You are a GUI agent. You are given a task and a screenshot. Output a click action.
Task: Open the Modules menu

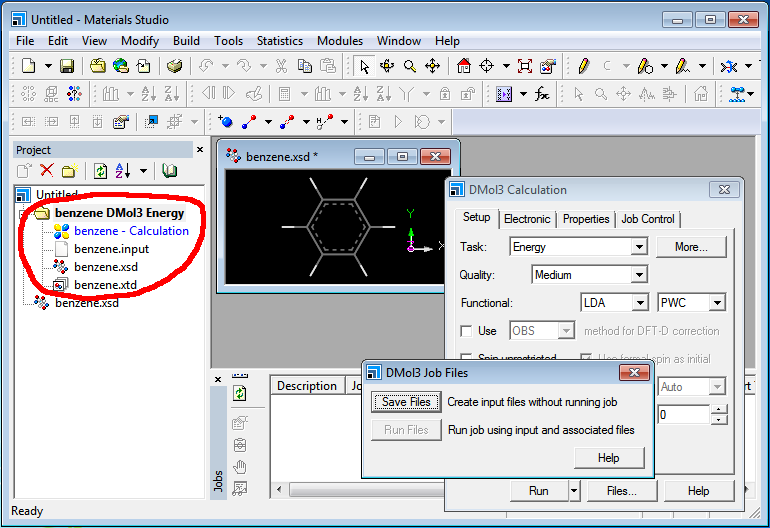(x=340, y=41)
